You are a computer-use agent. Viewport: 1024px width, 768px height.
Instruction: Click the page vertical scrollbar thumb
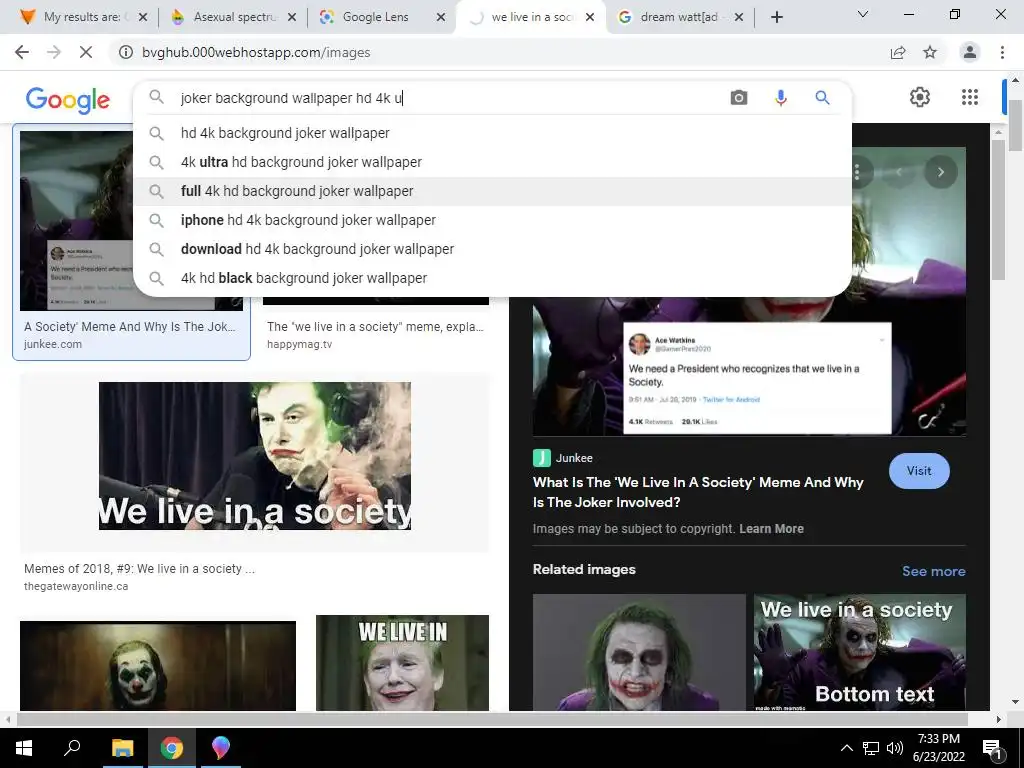coord(1016,125)
